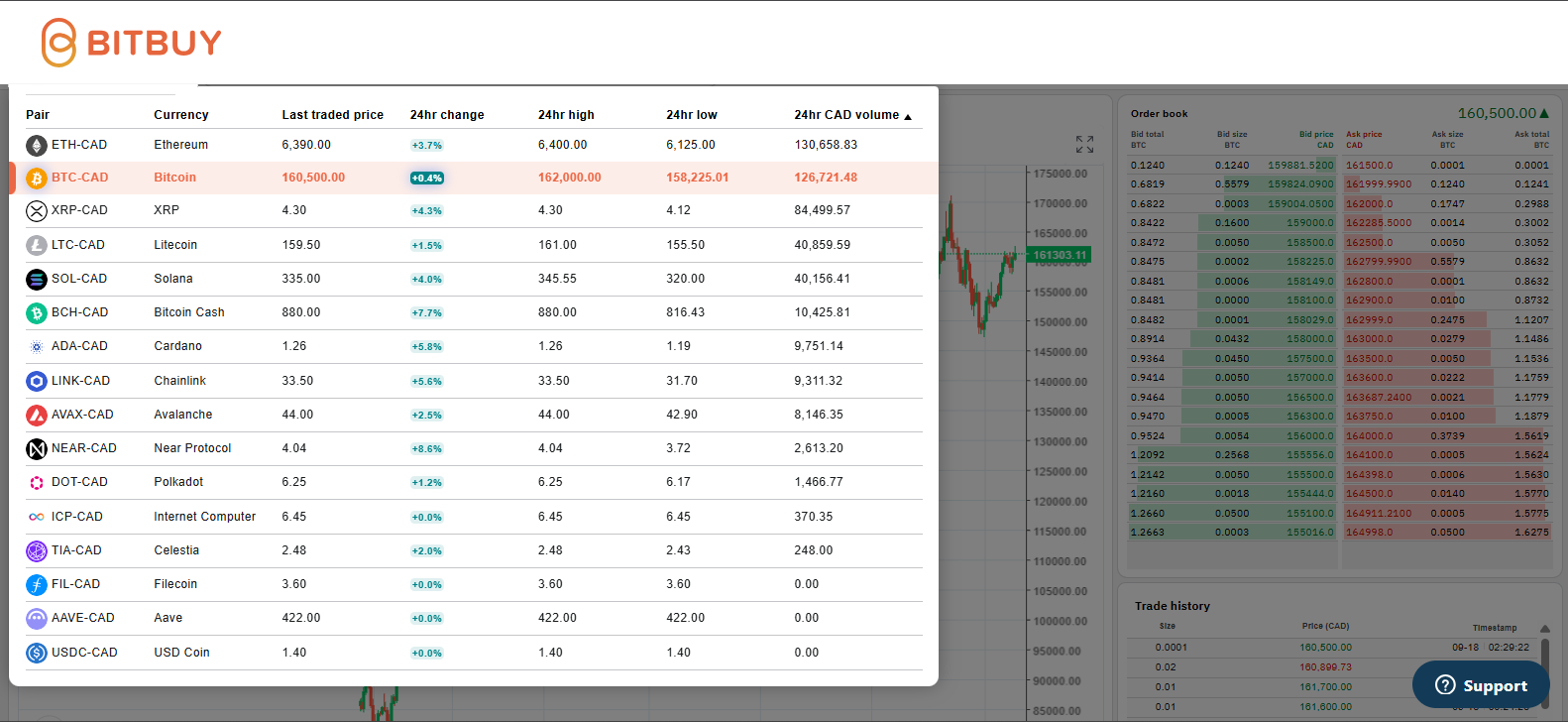This screenshot has height=722, width=1568.
Task: Sort by 24hr CAD volume column
Action: 851,115
